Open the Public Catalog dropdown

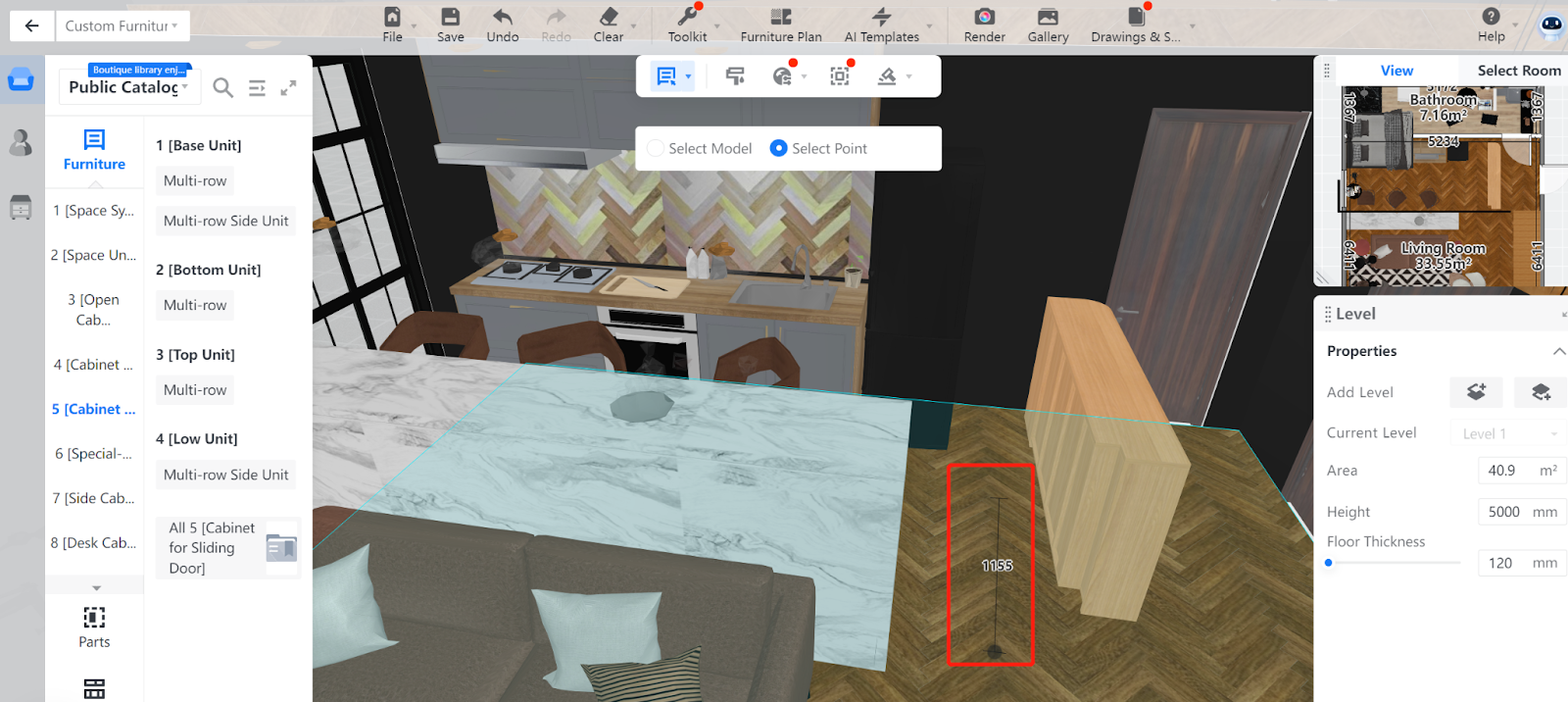pyautogui.click(x=128, y=87)
